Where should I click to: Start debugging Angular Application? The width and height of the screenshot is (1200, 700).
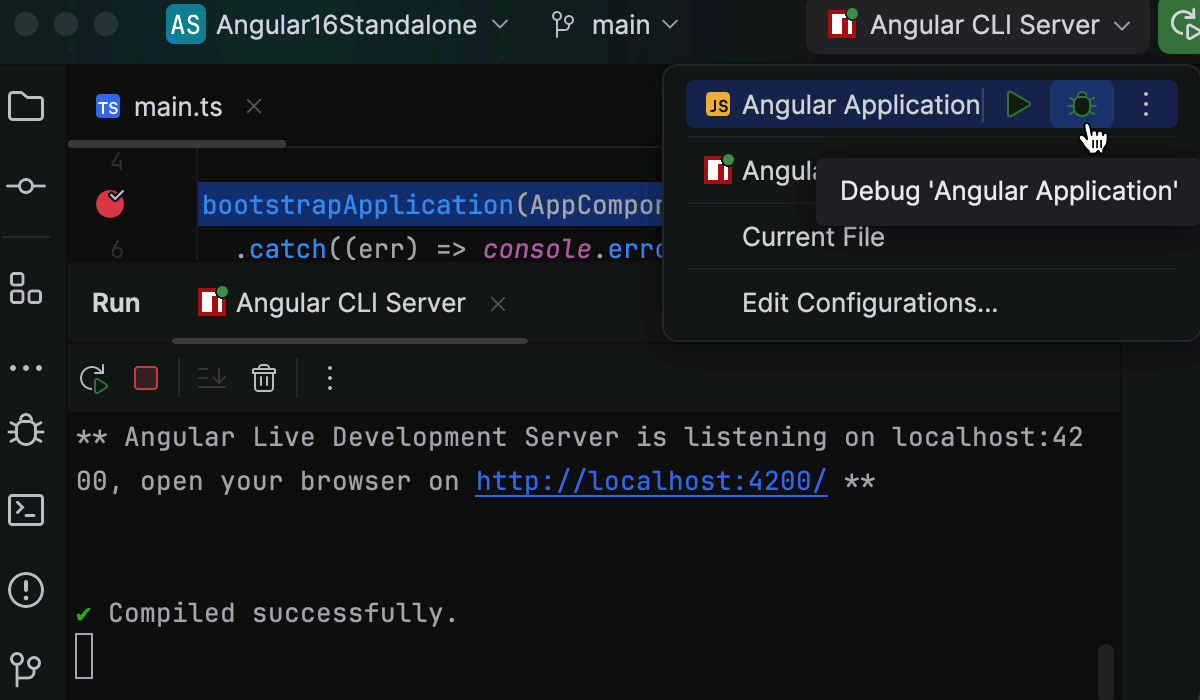(1082, 103)
